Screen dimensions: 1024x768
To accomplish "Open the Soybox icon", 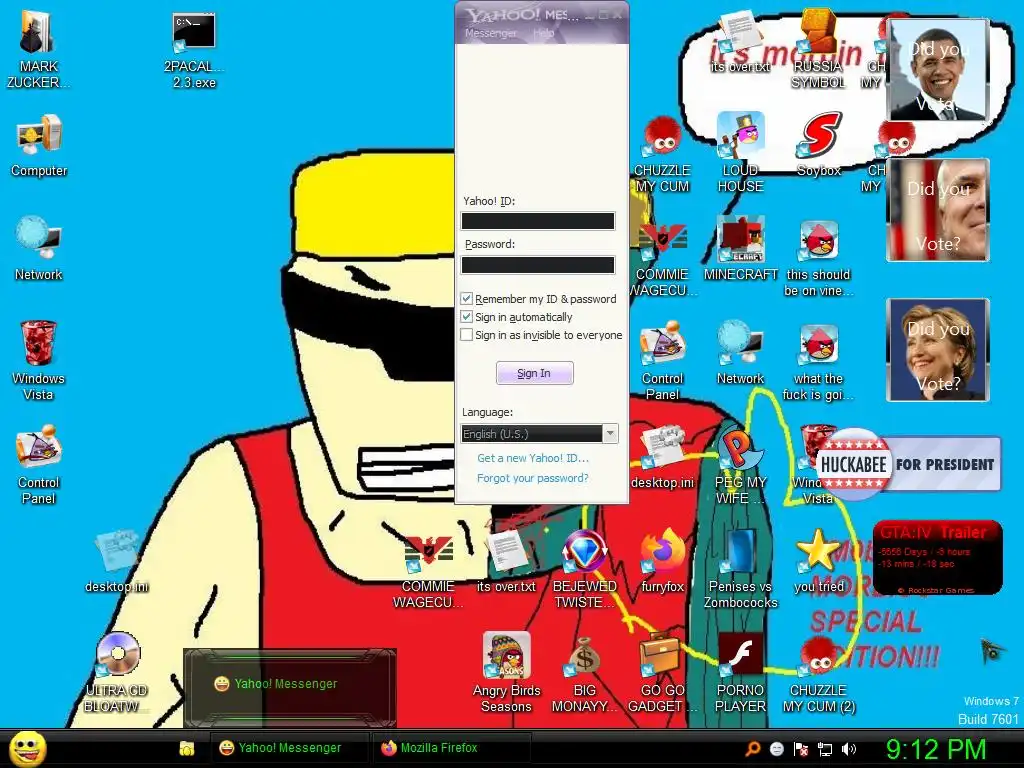I will (x=818, y=144).
